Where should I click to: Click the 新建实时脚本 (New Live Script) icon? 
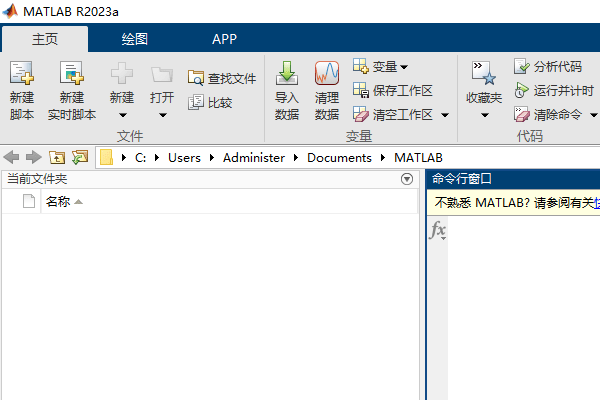pyautogui.click(x=72, y=72)
